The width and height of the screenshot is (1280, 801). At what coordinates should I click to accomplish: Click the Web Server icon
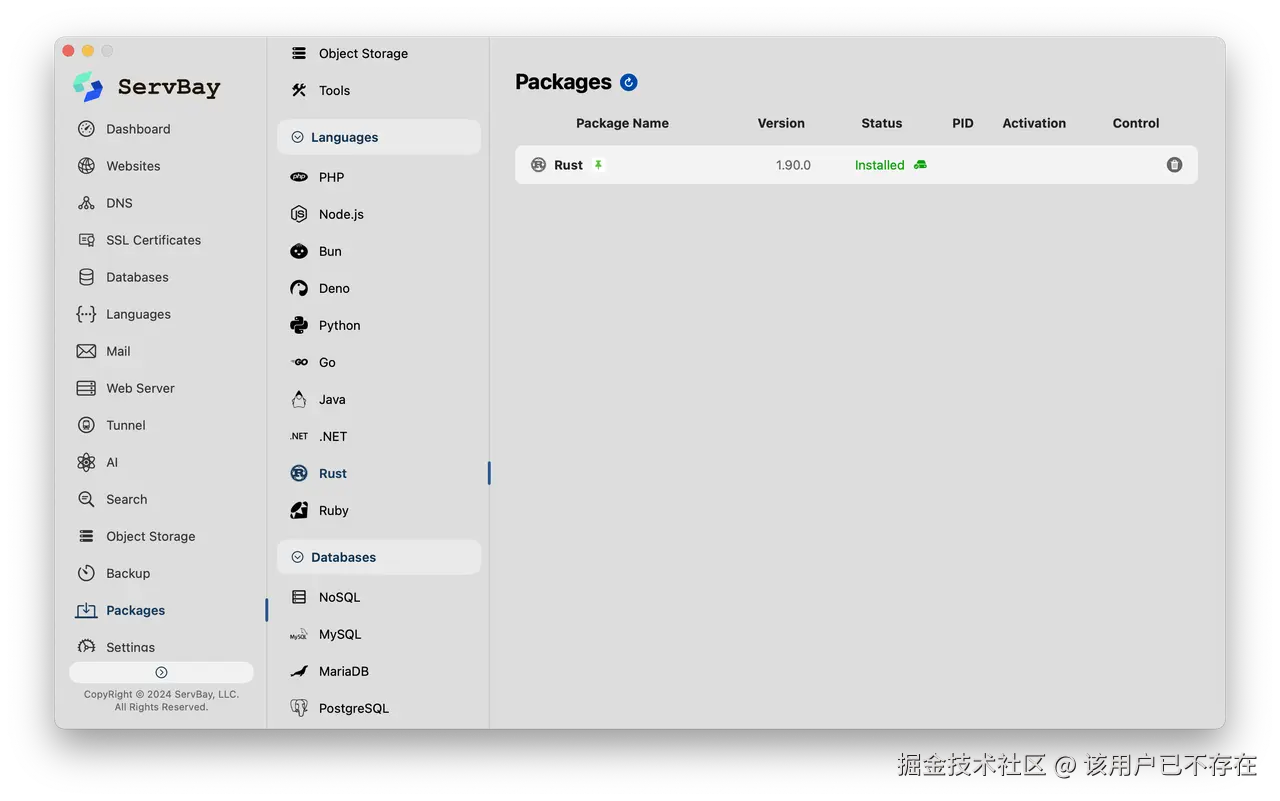[x=86, y=388]
